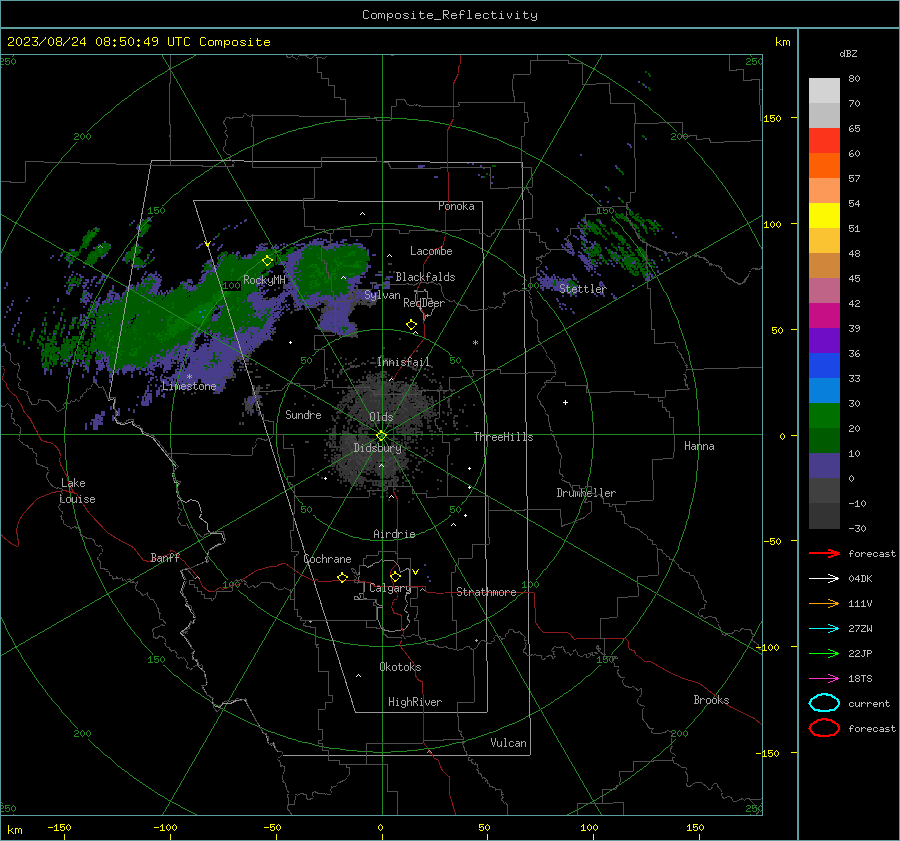Screen dimensions: 900x841
Task: Click the yellow radar-center diamond near Didsbury
Action: 382,436
